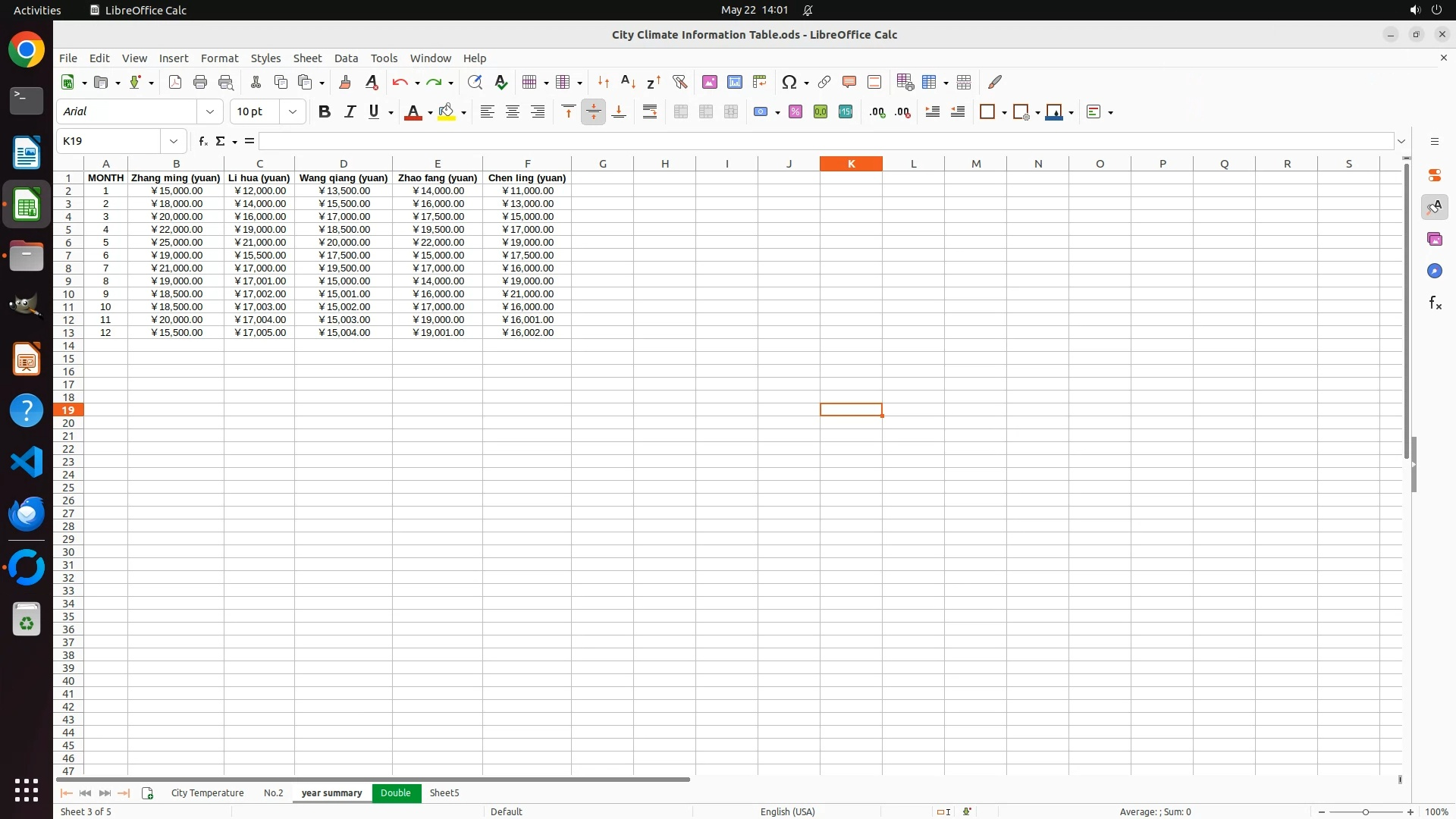
Task: Open the Function Wizard beside the formula bar
Action: [202, 141]
